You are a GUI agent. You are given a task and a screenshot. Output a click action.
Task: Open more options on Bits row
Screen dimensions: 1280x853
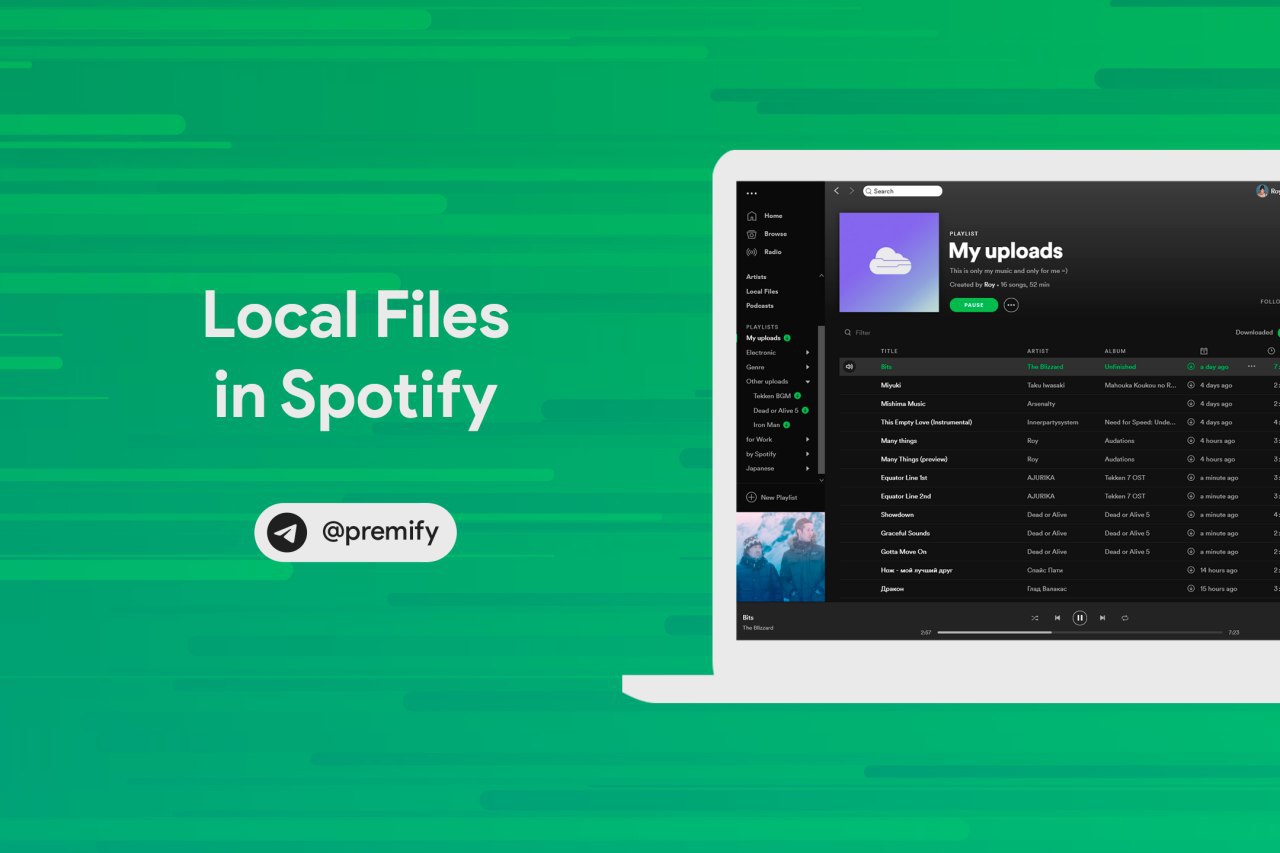coord(1251,367)
